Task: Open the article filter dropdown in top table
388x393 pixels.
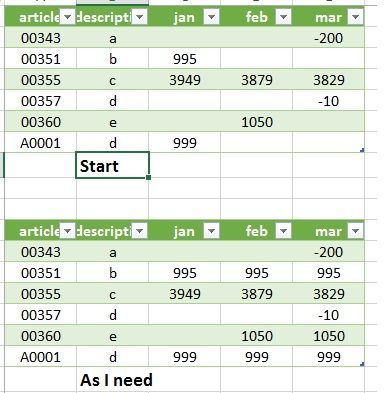Action: click(x=68, y=17)
